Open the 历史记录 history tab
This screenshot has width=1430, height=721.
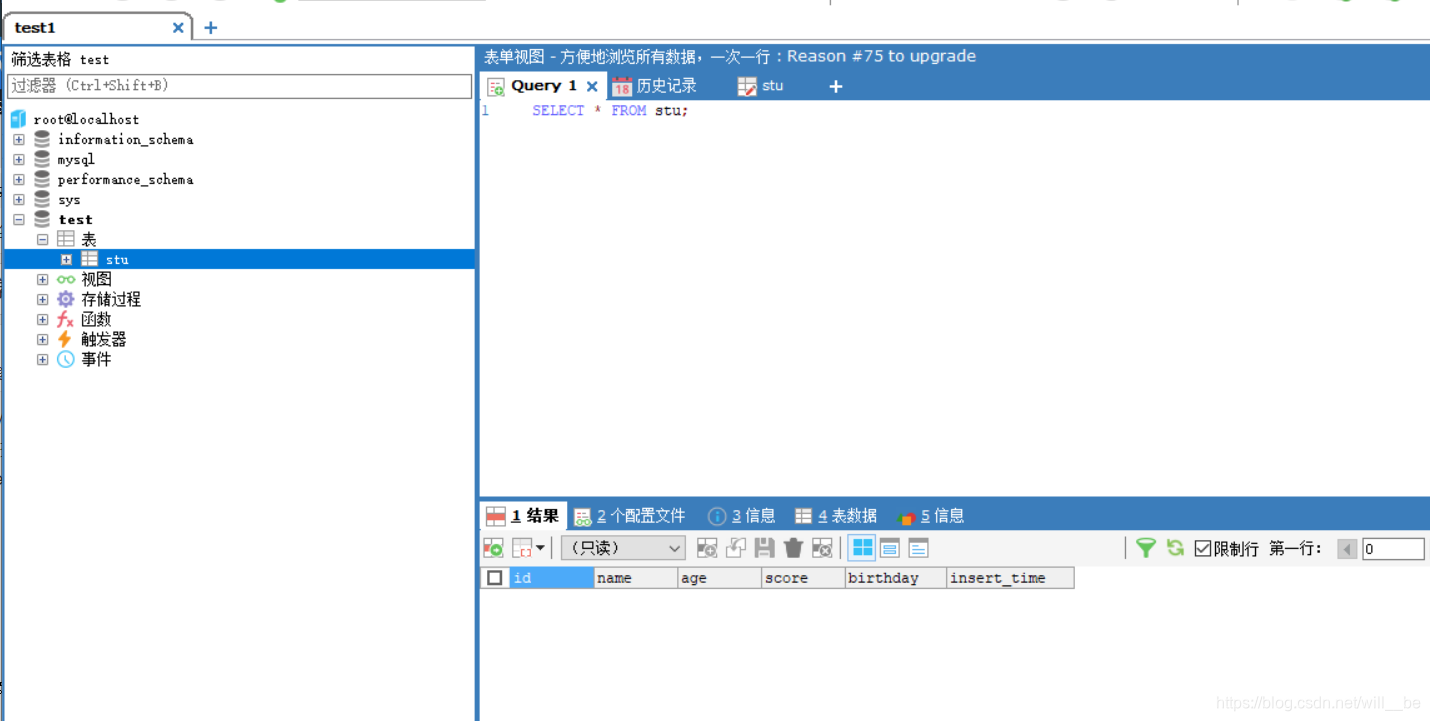pyautogui.click(x=654, y=86)
